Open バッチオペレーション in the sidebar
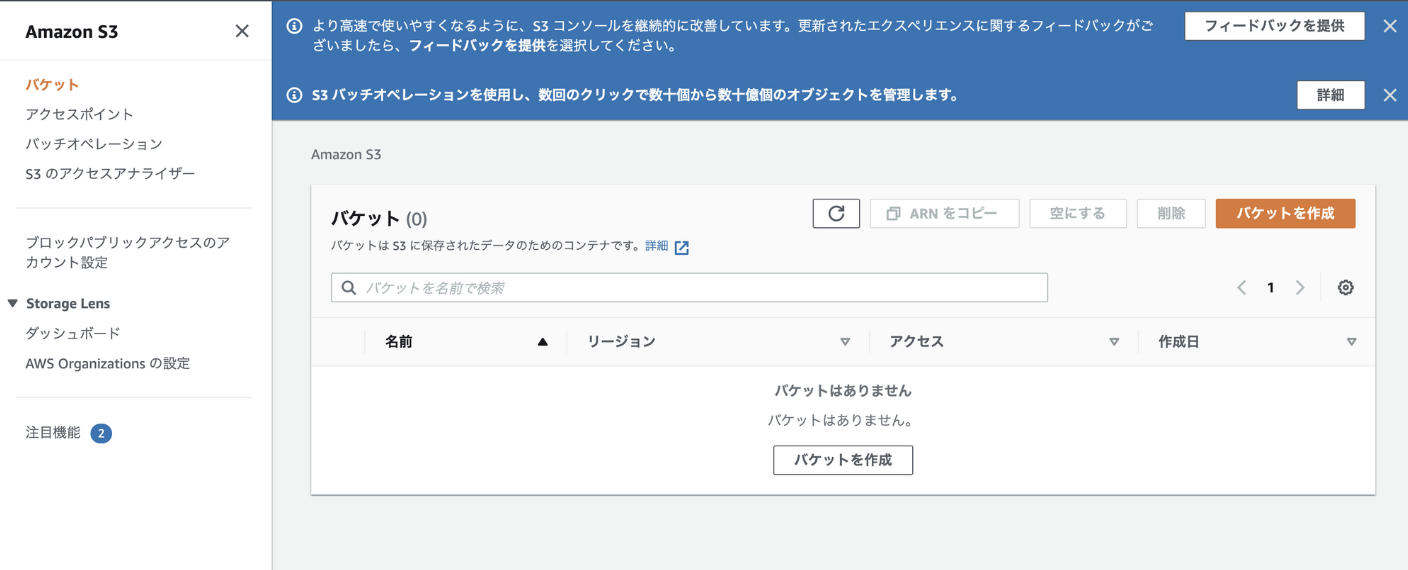The width and height of the screenshot is (1408, 570). 94,144
